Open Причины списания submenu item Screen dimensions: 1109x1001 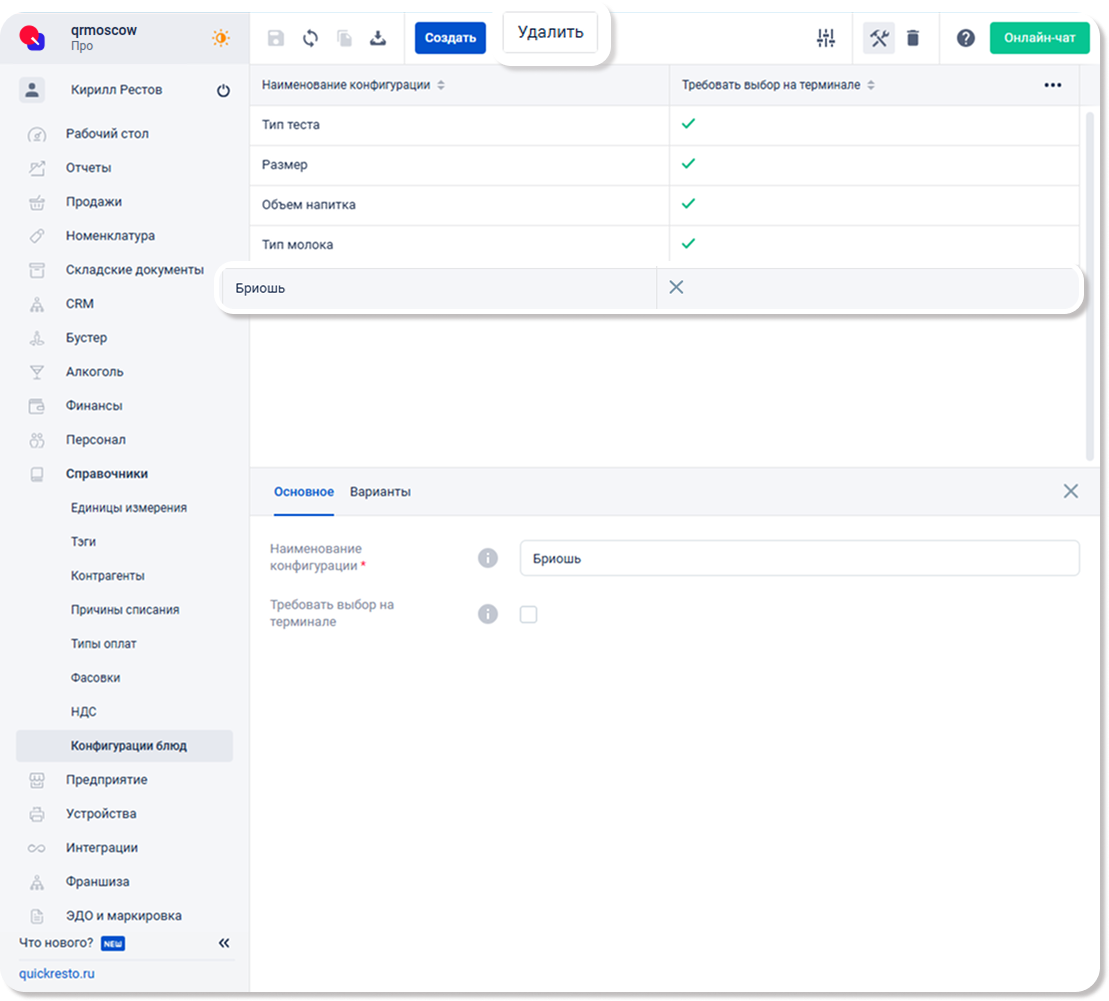click(x=124, y=609)
